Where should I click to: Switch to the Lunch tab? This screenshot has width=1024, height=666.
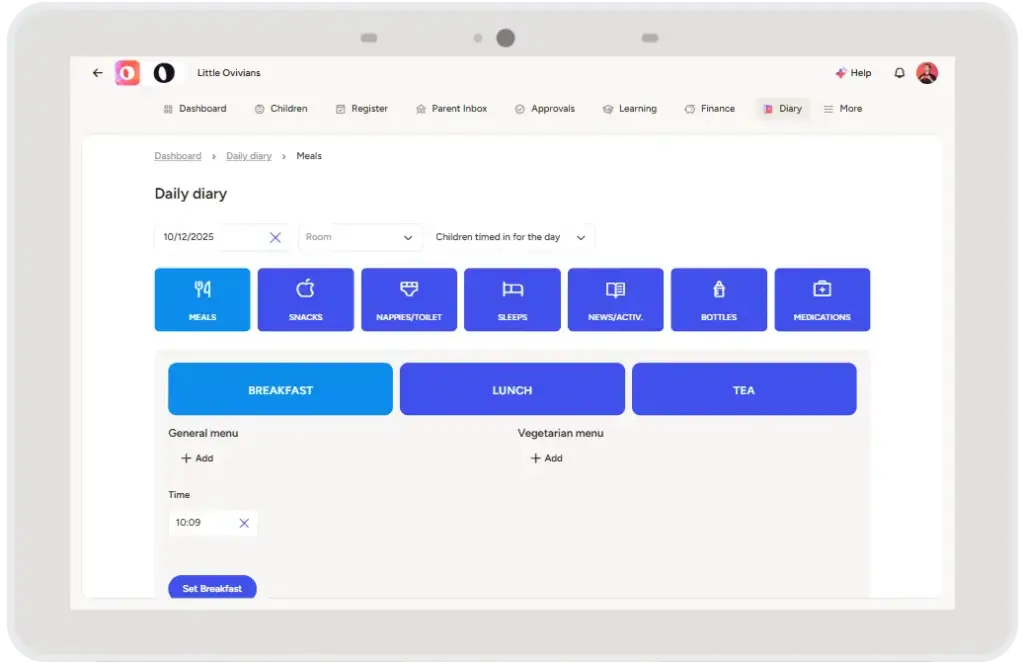pos(512,390)
